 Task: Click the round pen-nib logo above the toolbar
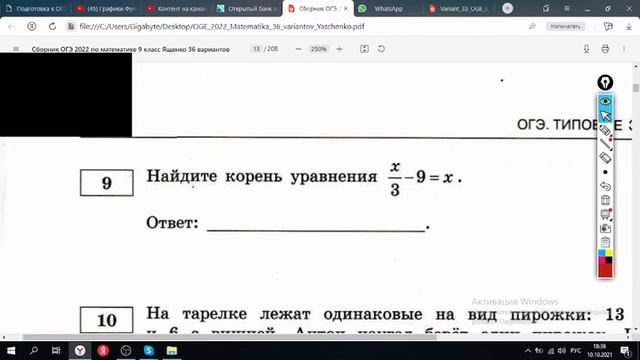click(605, 82)
